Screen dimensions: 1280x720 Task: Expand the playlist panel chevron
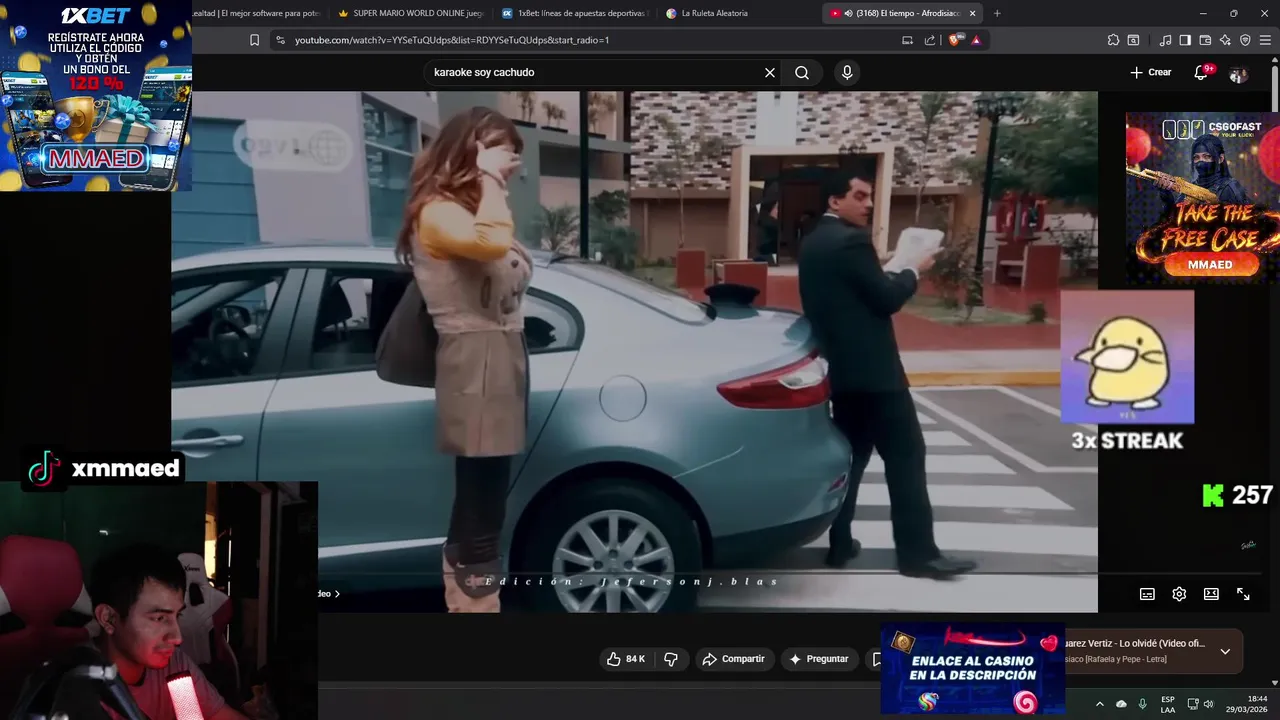click(1225, 651)
